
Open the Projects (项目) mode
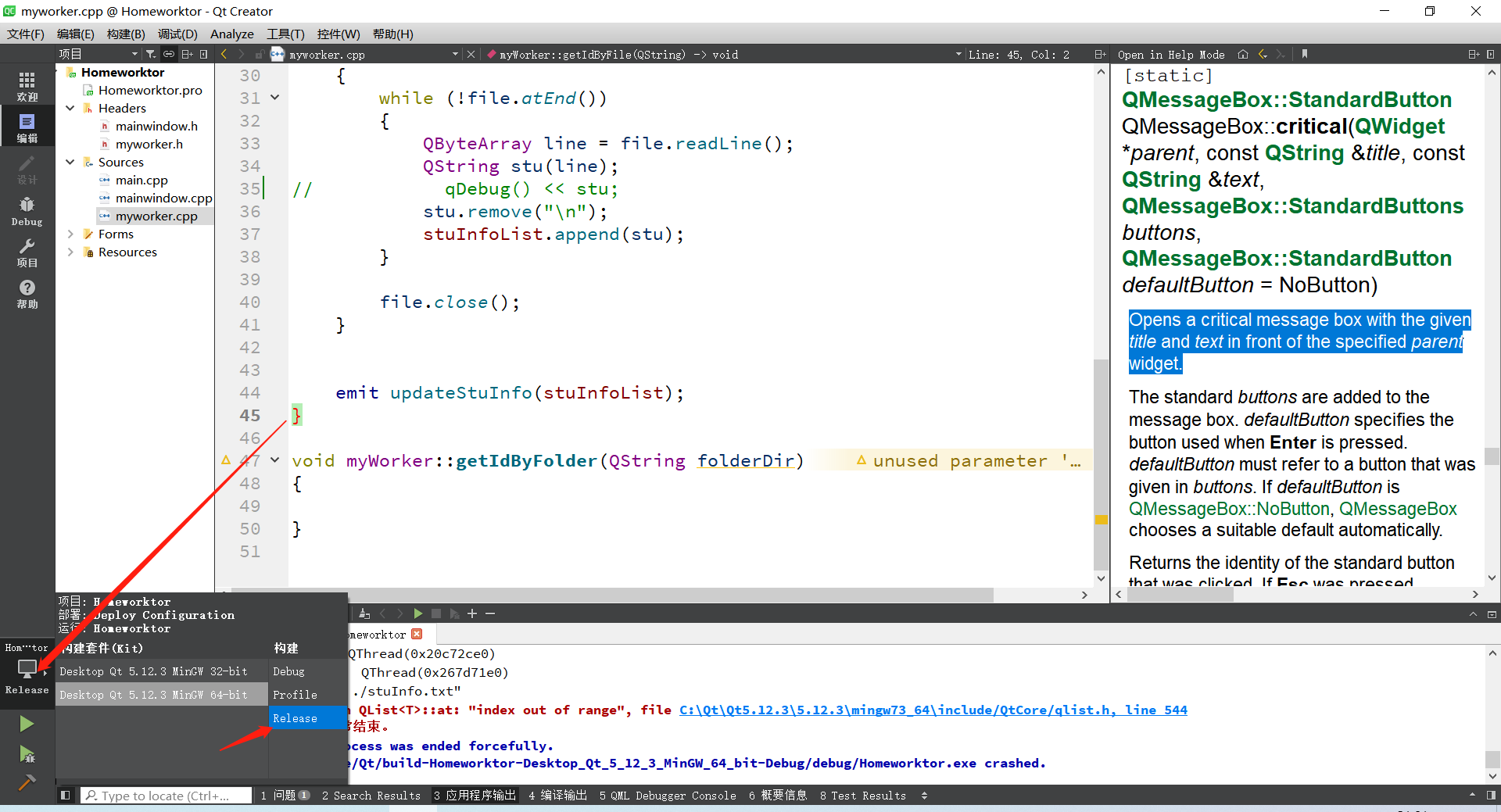[x=27, y=252]
